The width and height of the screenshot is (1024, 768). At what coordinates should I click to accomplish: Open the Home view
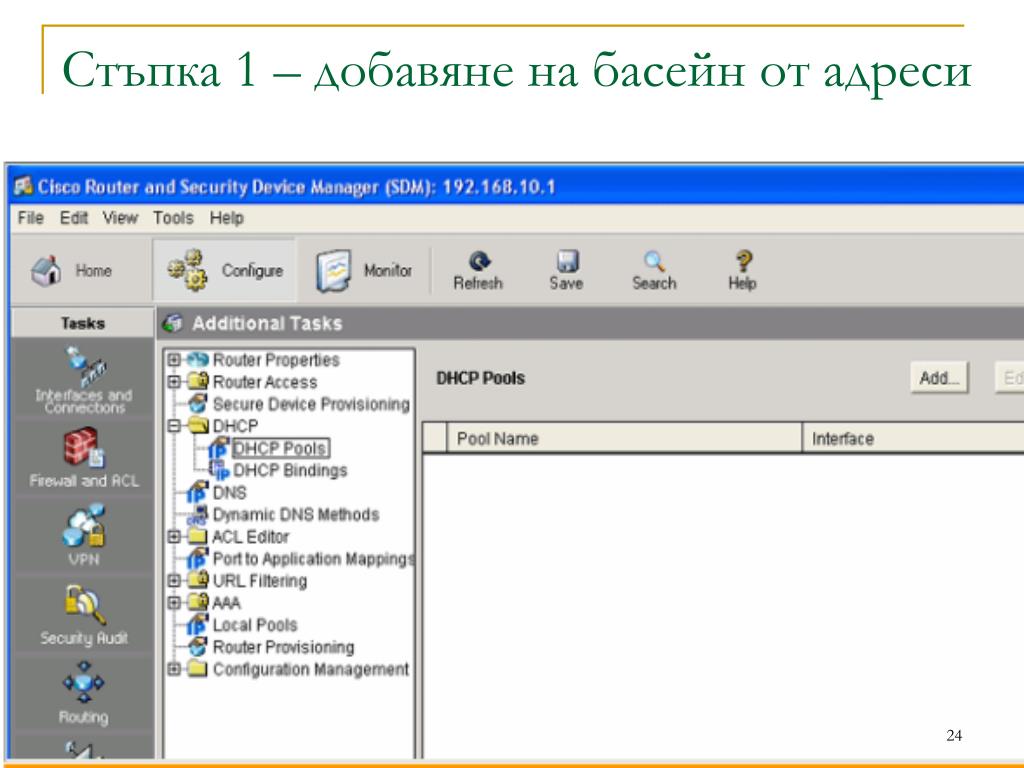click(x=72, y=270)
